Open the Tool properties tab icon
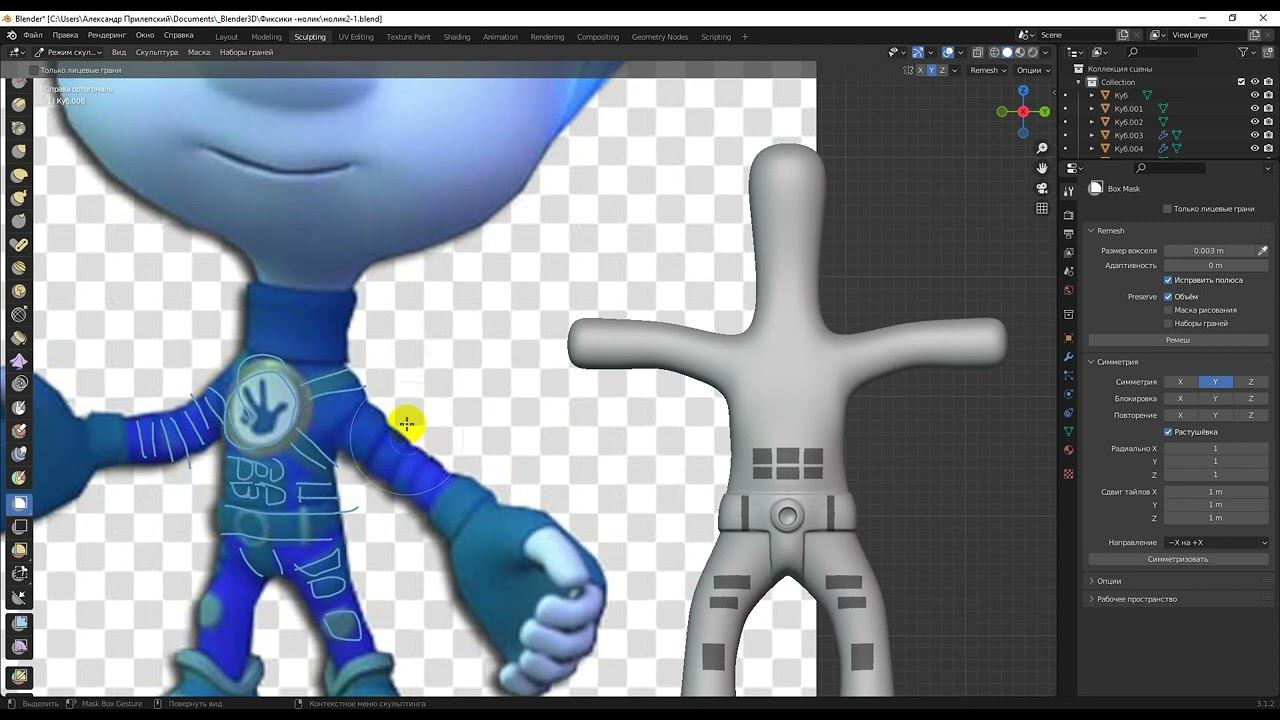 (1069, 190)
